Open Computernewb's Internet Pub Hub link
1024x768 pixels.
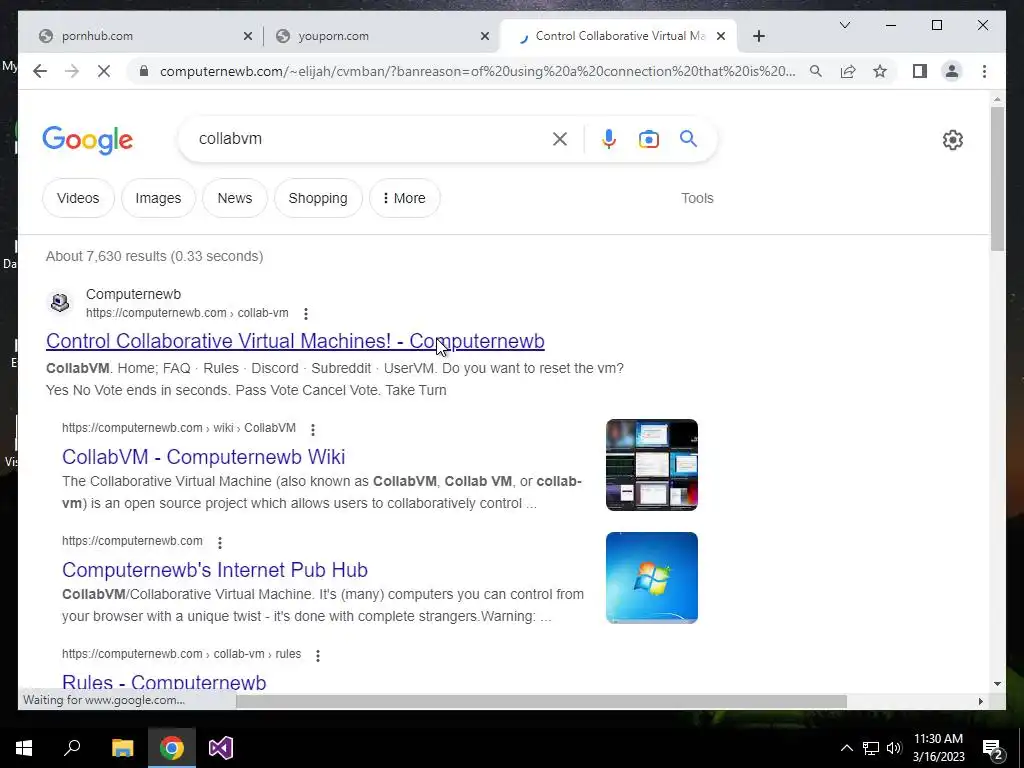(x=215, y=569)
